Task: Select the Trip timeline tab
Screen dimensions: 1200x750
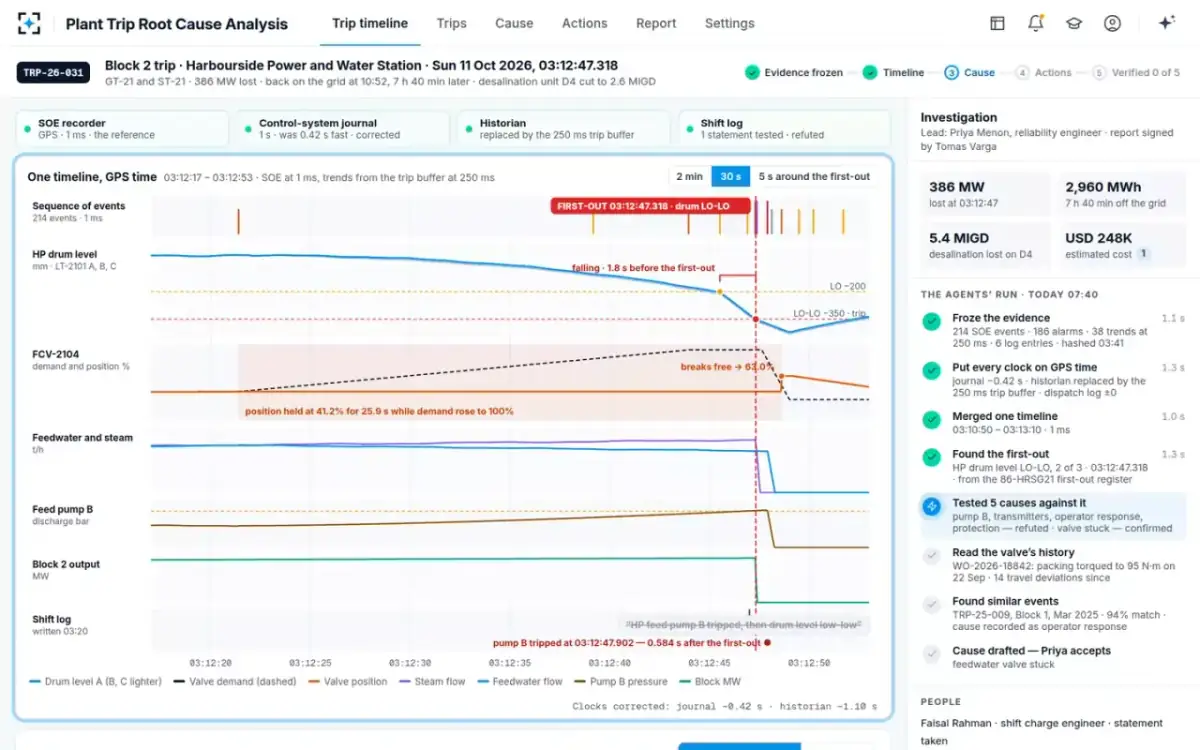Action: pyautogui.click(x=370, y=23)
